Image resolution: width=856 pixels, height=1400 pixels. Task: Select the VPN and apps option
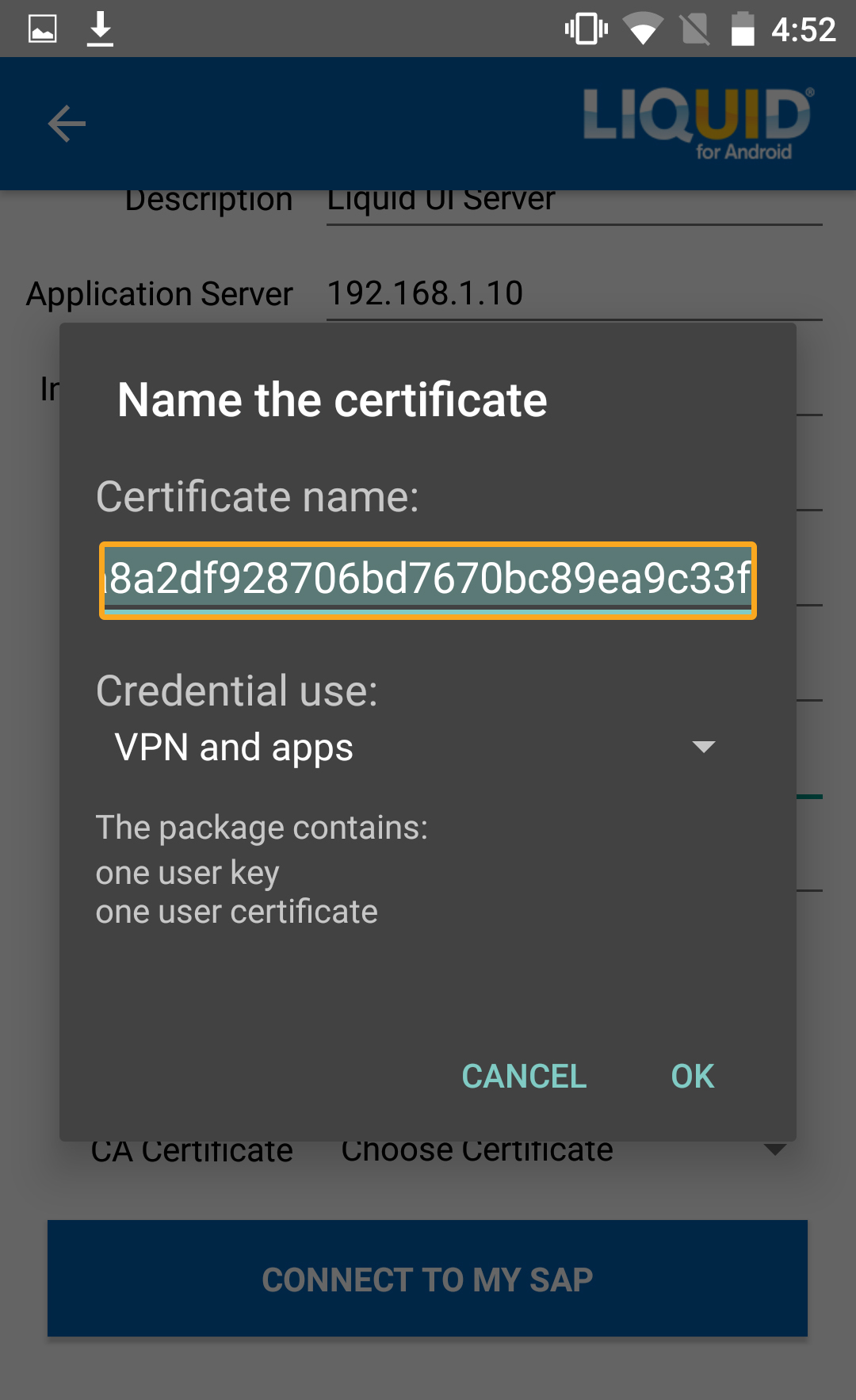(x=235, y=748)
